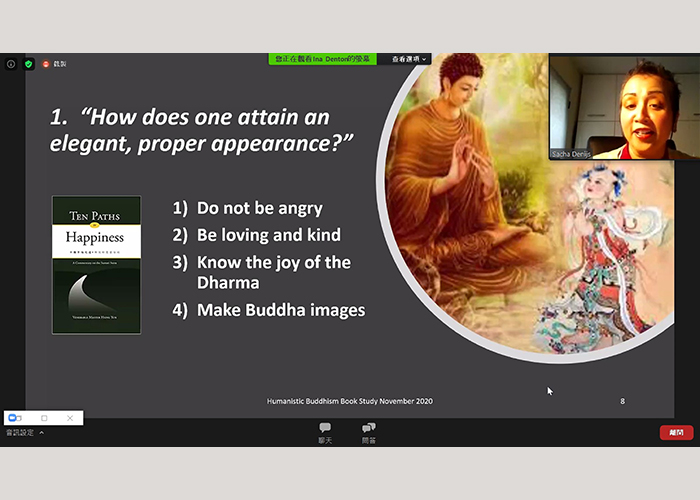700x500 pixels.
Task: Click the green encryption shield icon
Action: coord(29,64)
